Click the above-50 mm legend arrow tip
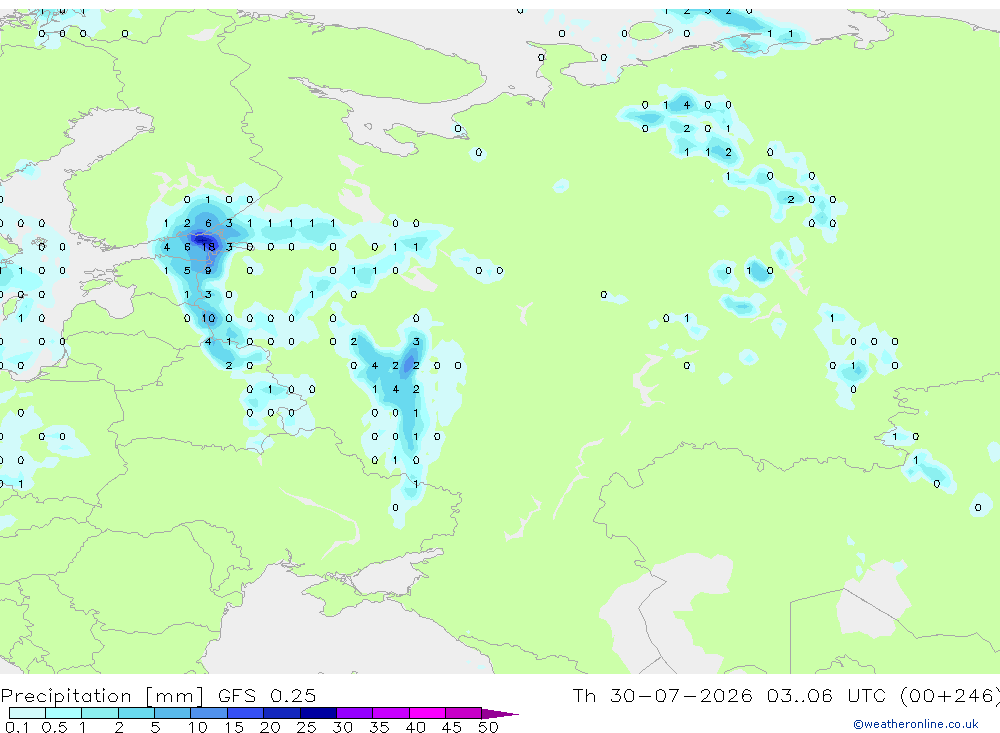1000x733 pixels. coord(501,713)
